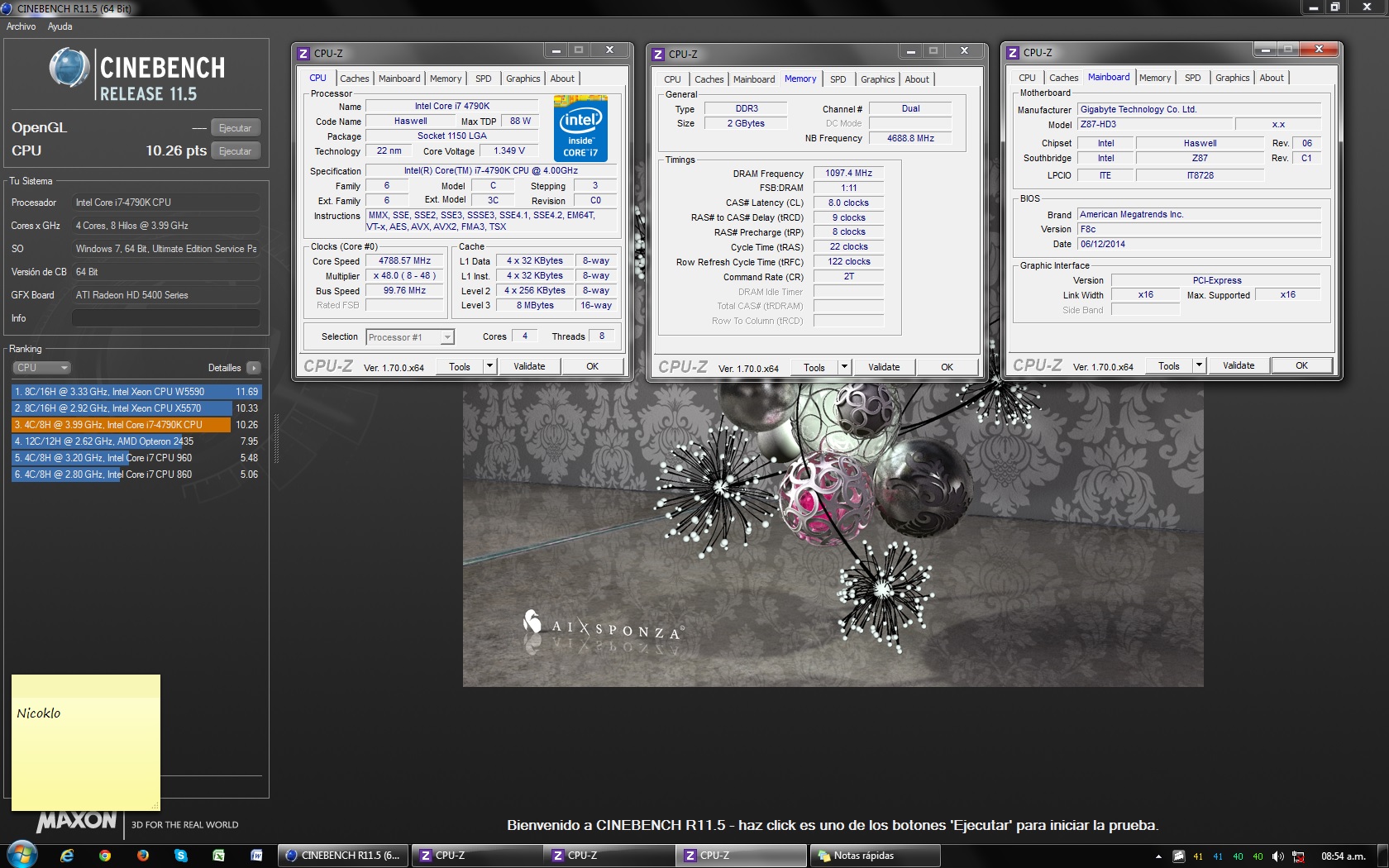1389x868 pixels.
Task: Open Memory tab in first CPU-Z window
Action: [x=446, y=79]
